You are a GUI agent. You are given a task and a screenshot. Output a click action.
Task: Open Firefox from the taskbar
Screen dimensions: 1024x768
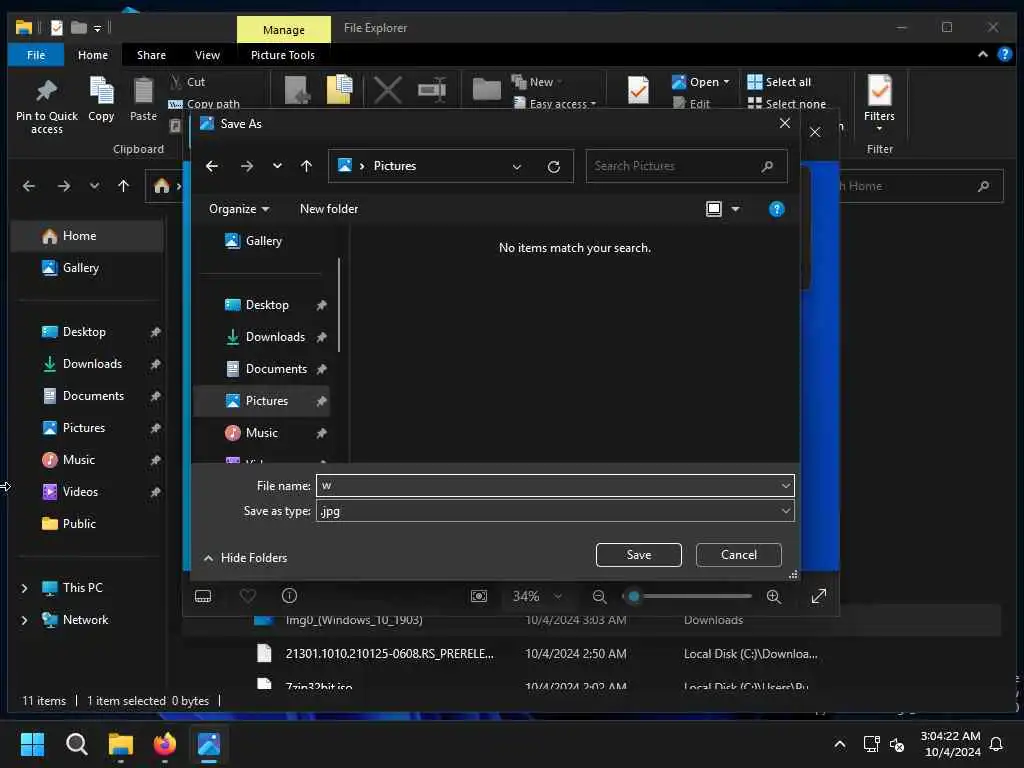pos(165,744)
